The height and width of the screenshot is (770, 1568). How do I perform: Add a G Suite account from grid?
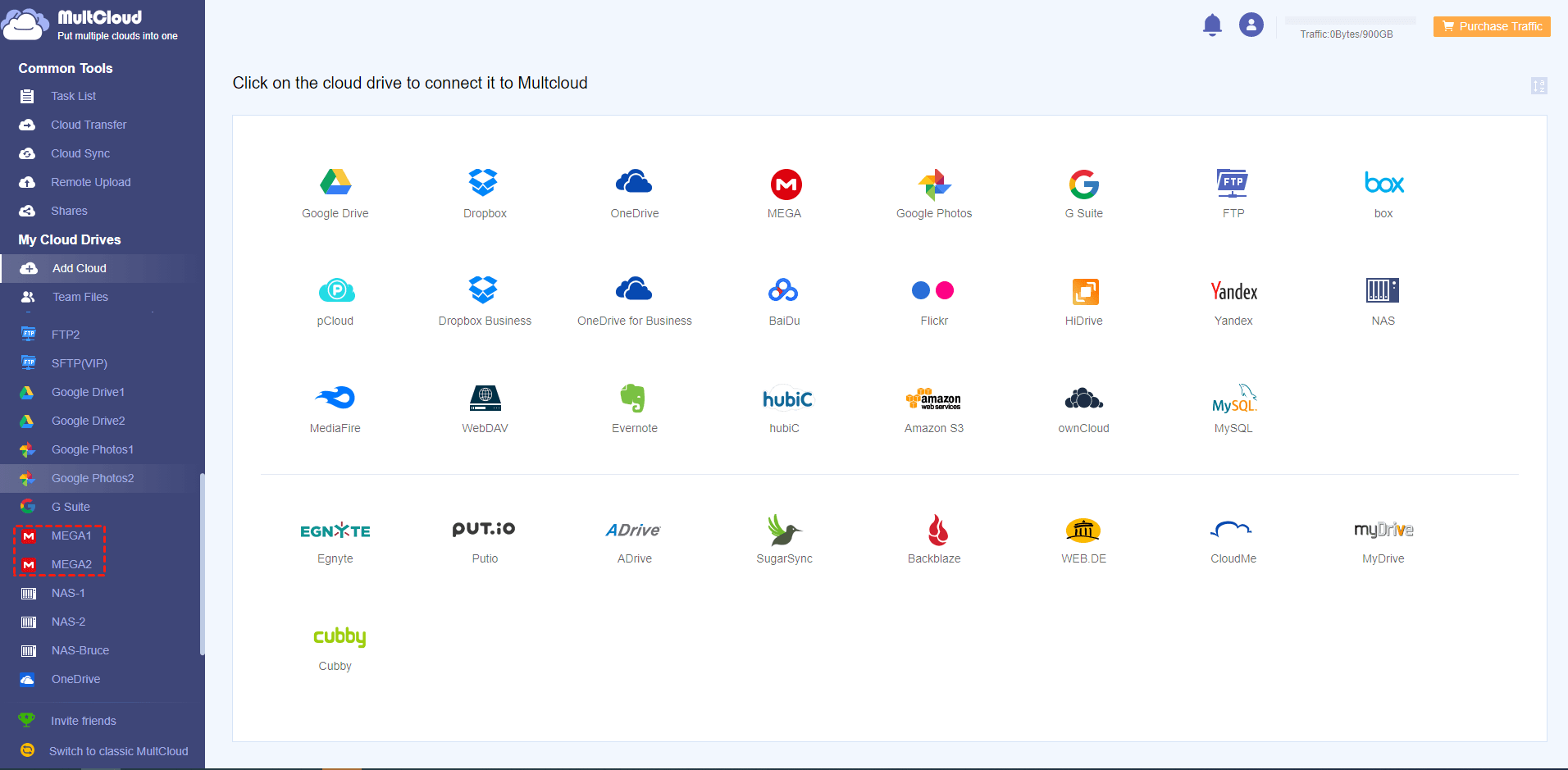pyautogui.click(x=1083, y=194)
